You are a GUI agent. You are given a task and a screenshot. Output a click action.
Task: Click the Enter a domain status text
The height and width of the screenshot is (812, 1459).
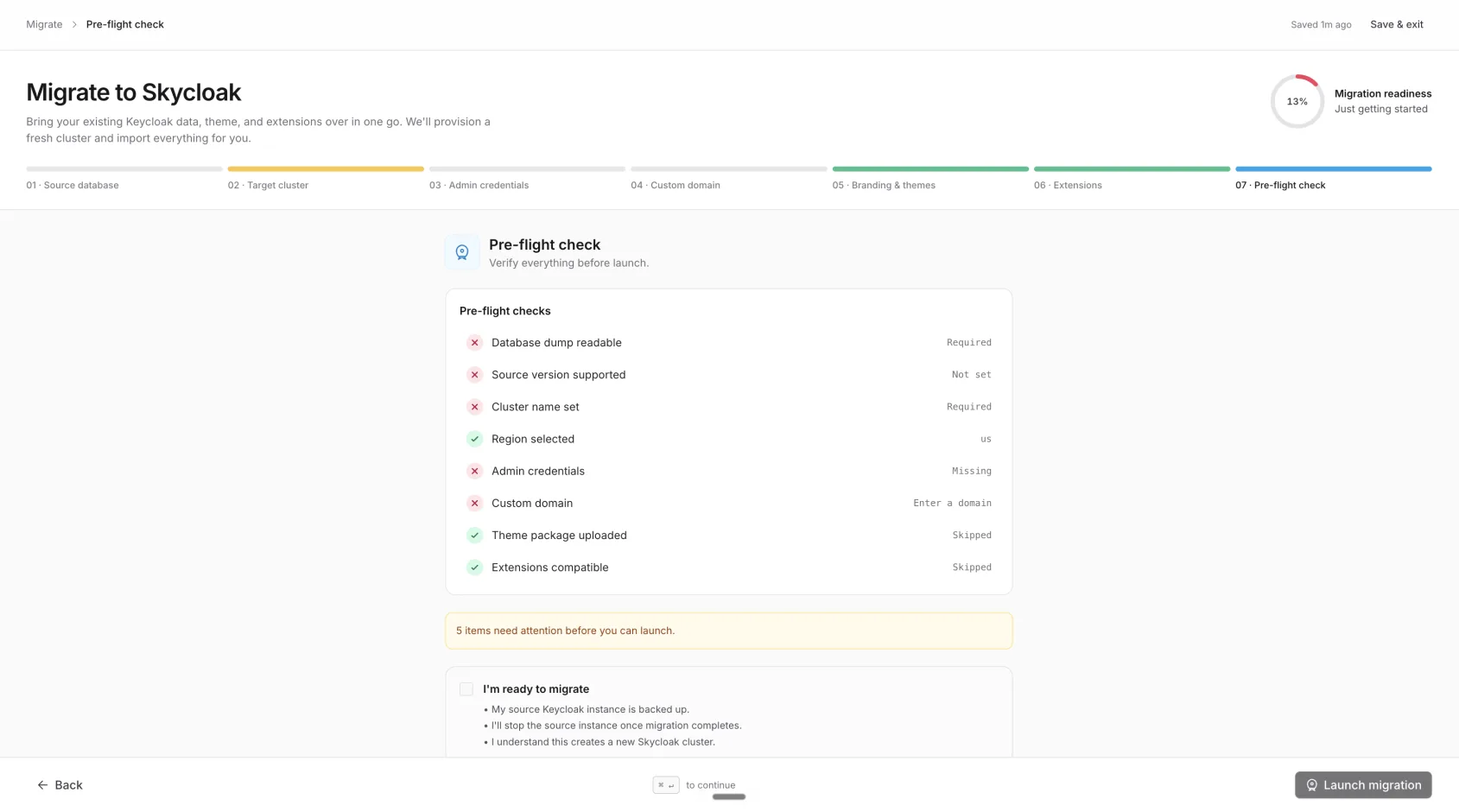952,503
